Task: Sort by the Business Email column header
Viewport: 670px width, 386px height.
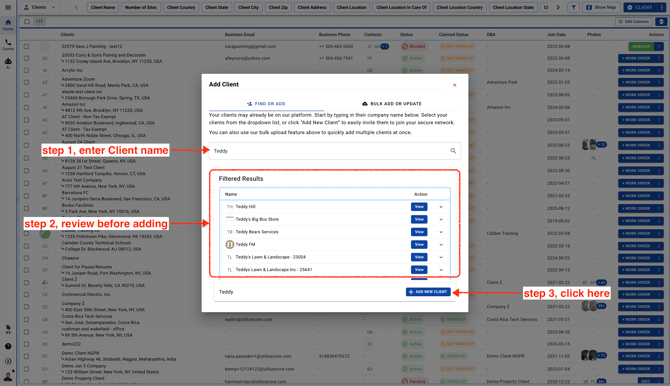Action: point(240,35)
